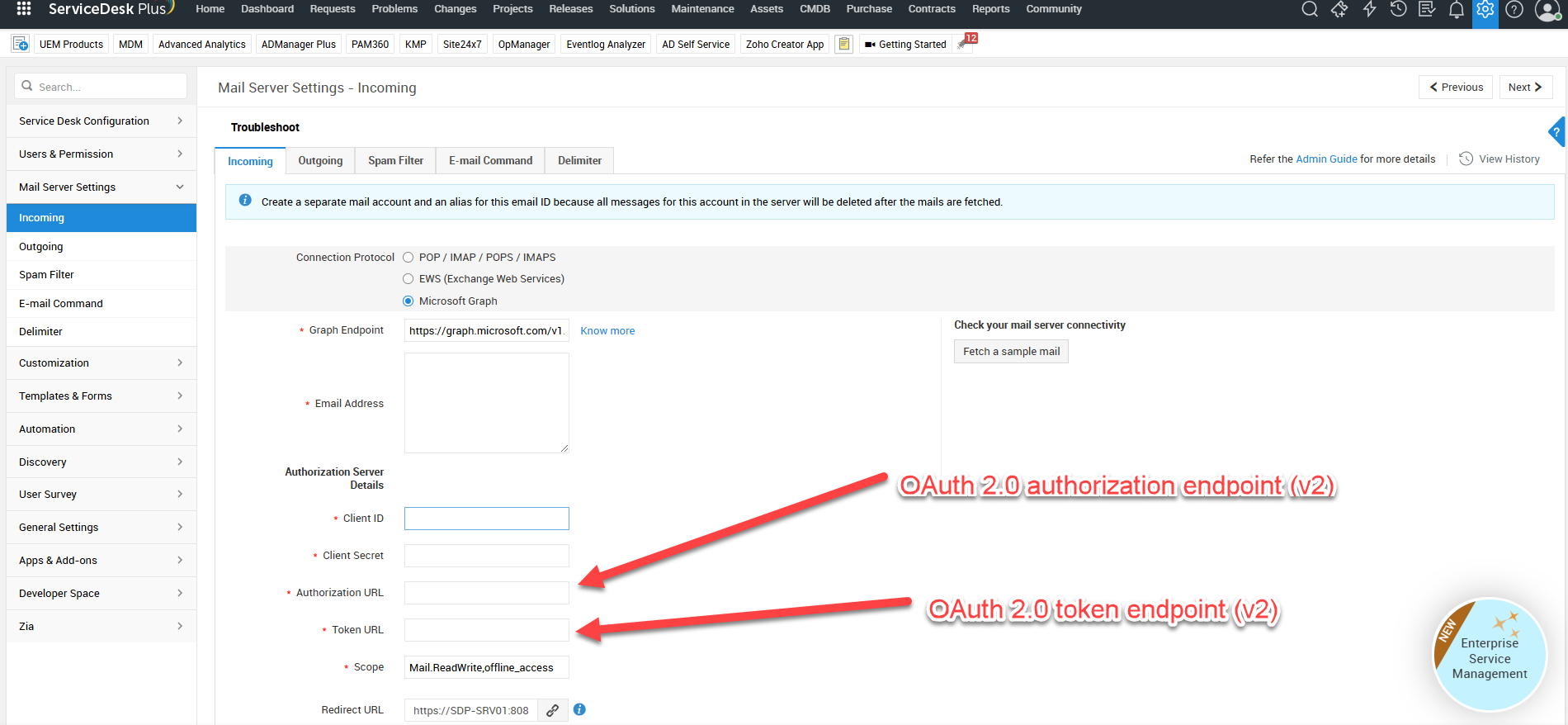Select POP / IMAP / POPS / IMAPS protocol
This screenshot has height=725, width=1568.
click(x=408, y=258)
